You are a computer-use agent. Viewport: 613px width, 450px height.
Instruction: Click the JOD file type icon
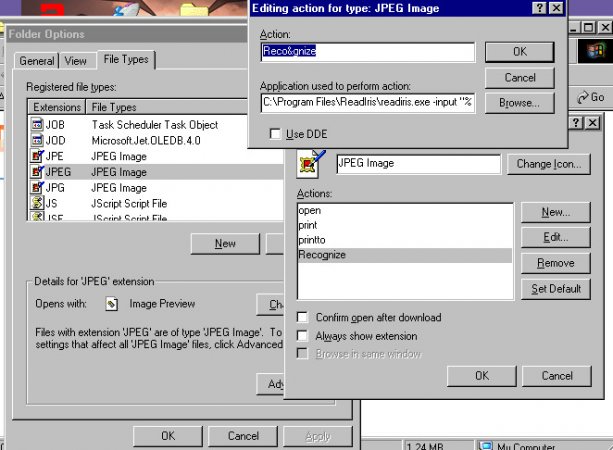(x=37, y=140)
